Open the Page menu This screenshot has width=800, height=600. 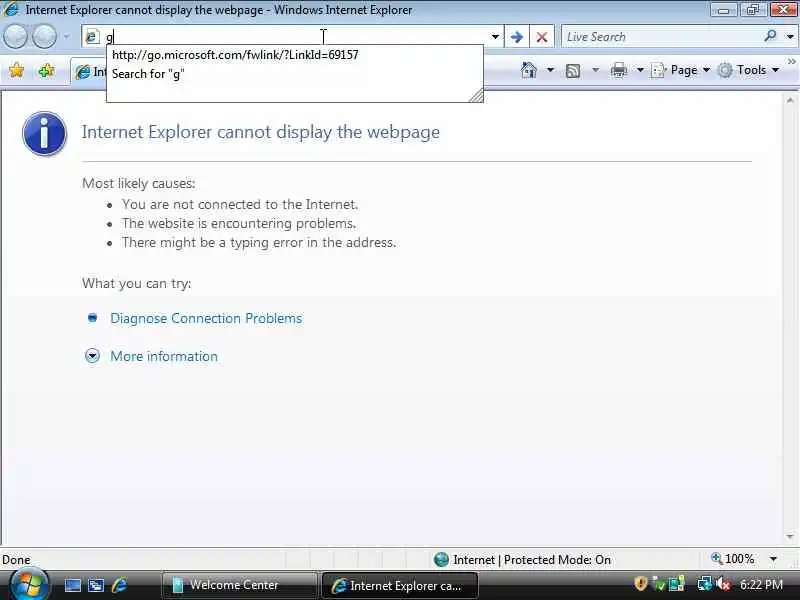pos(681,70)
